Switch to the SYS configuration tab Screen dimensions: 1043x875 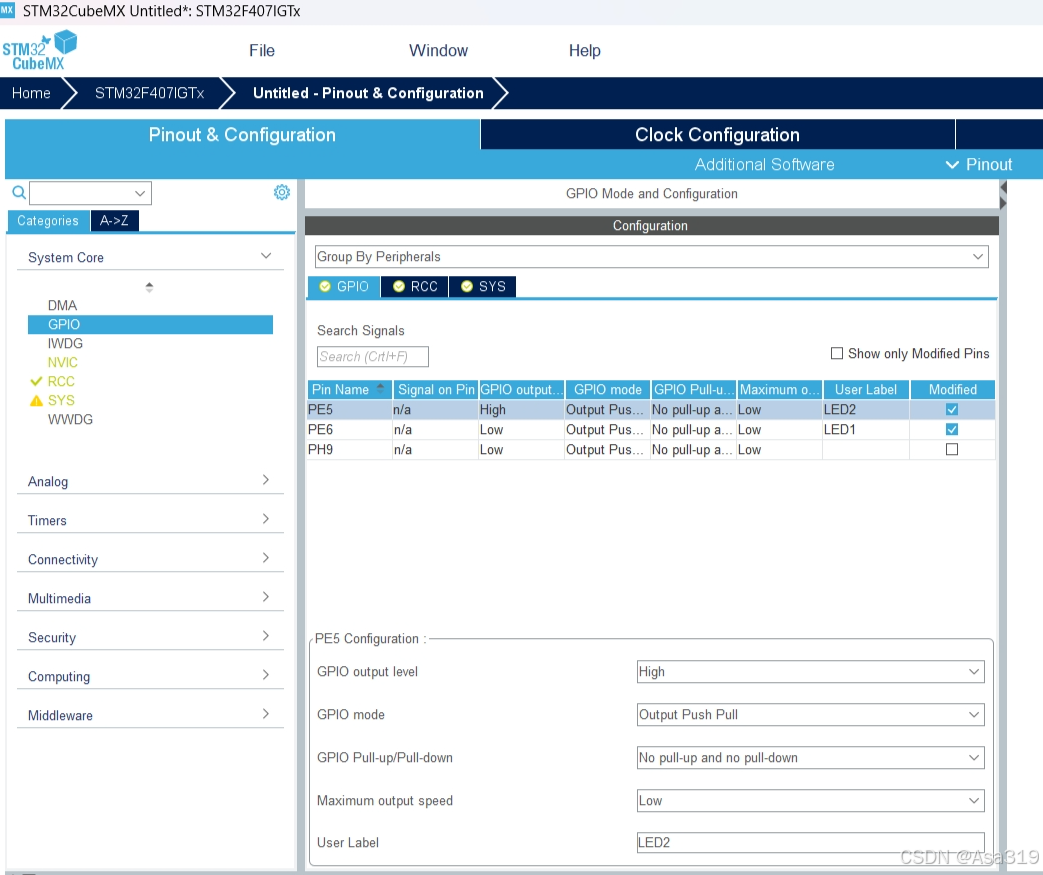483,286
